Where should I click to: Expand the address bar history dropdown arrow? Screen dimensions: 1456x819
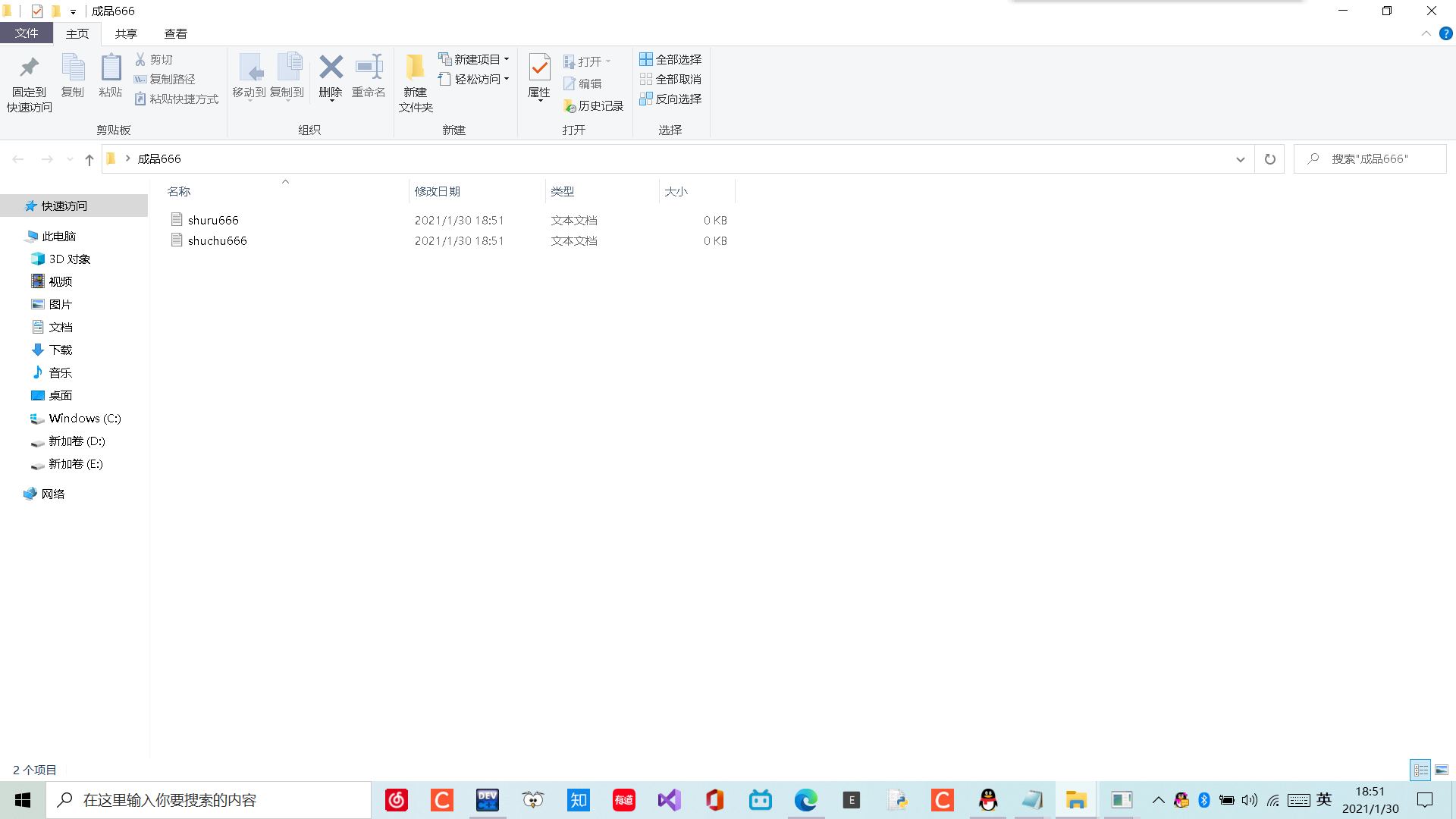click(1241, 159)
